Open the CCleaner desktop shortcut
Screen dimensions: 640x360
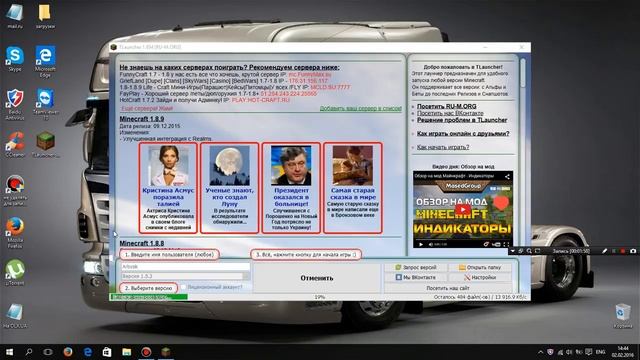point(15,144)
